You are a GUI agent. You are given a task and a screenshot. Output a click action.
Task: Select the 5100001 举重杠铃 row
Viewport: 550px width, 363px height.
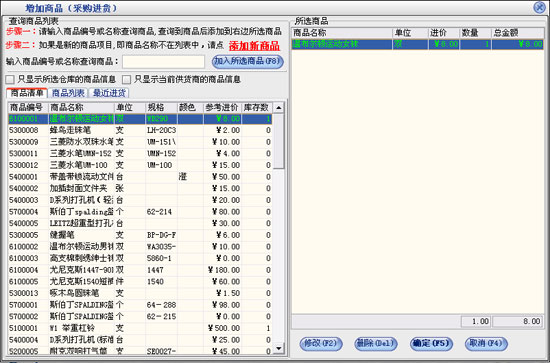[140, 328]
